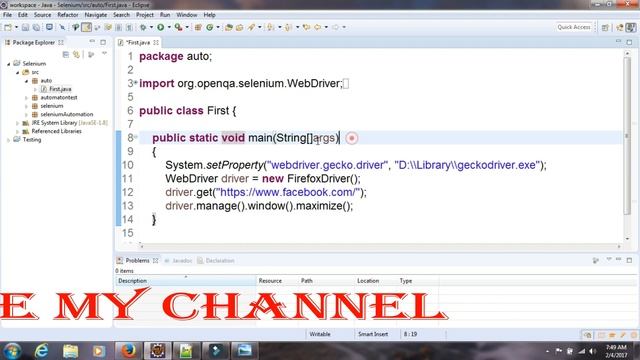This screenshot has width=640, height=360.
Task: Open the New file dropdown arrow
Action: coord(16,27)
